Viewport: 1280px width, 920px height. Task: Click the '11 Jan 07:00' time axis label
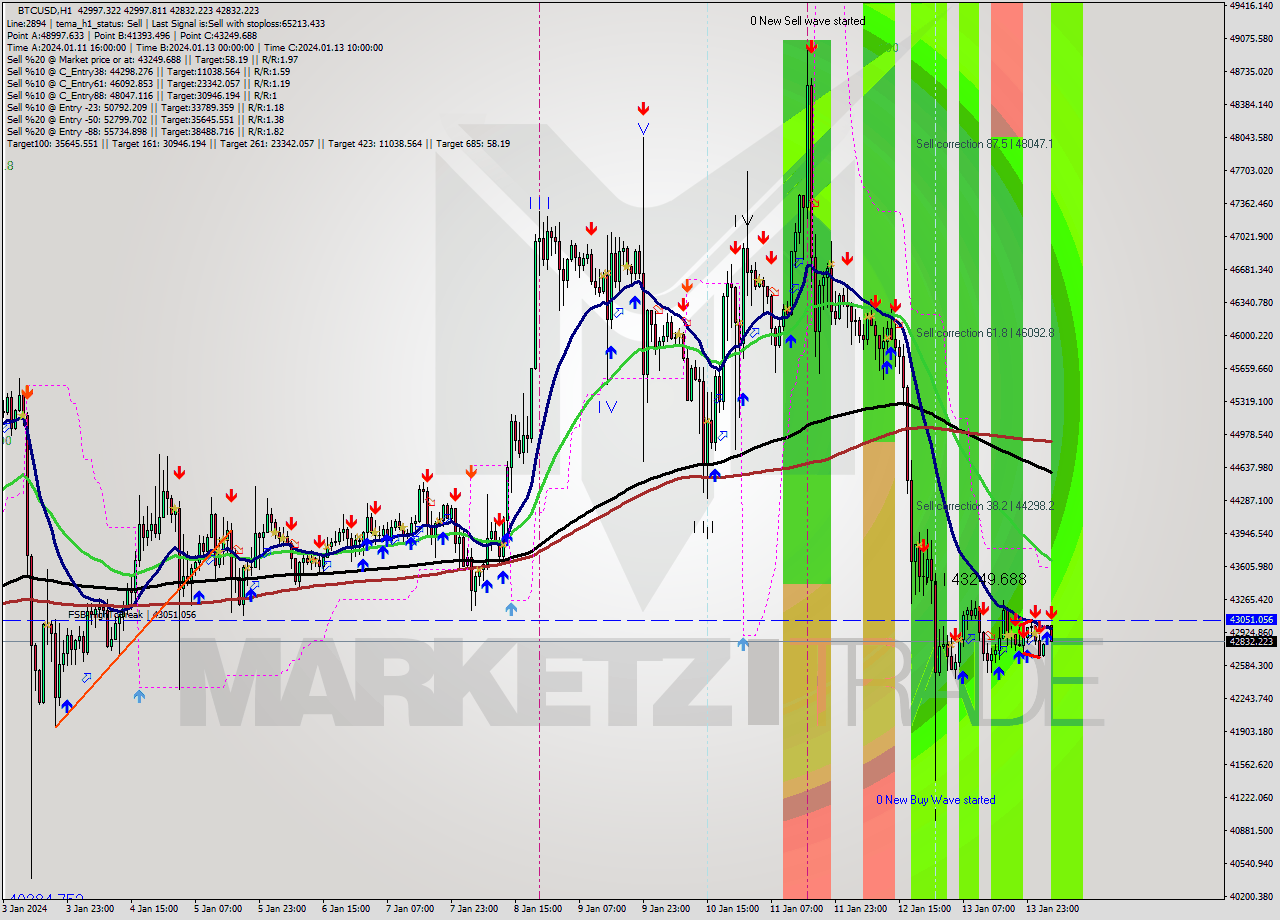click(x=796, y=909)
